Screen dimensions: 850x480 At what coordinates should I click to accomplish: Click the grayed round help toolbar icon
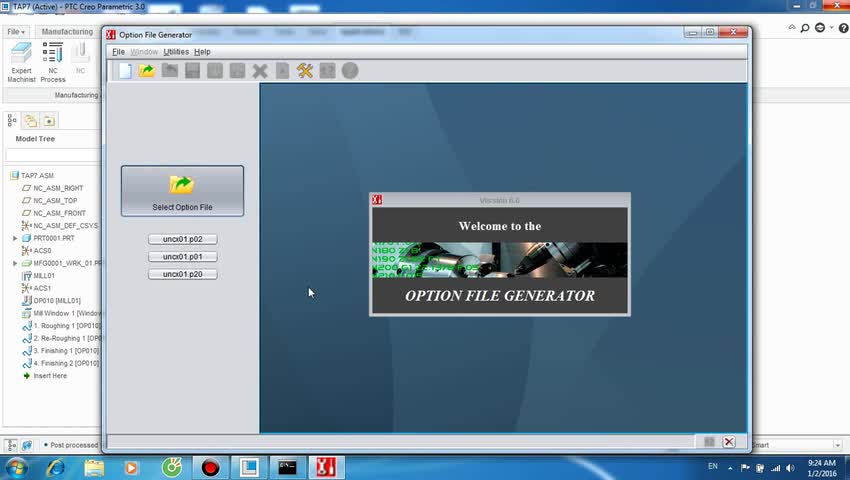pyautogui.click(x=350, y=71)
